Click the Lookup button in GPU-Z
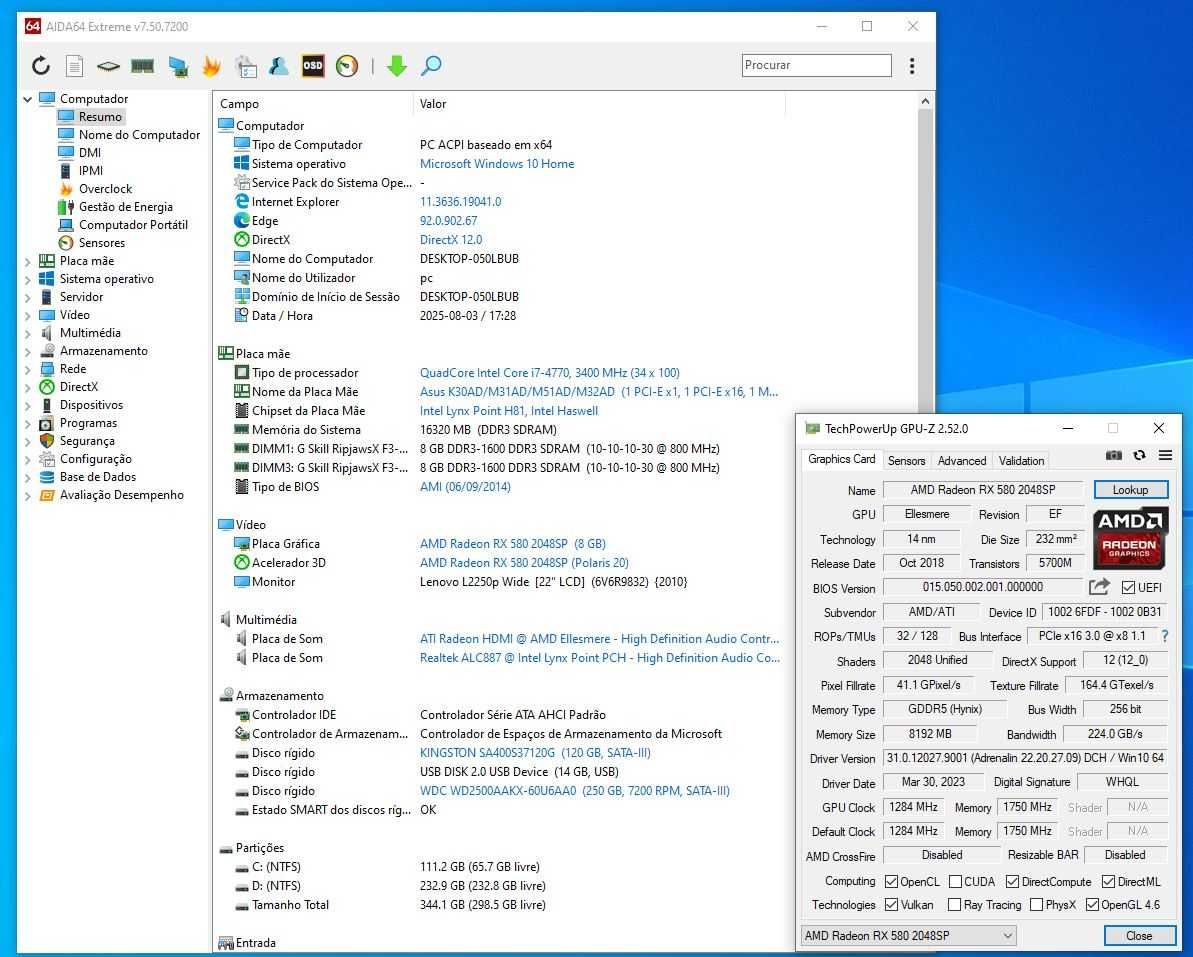This screenshot has height=957, width=1193. [1131, 490]
